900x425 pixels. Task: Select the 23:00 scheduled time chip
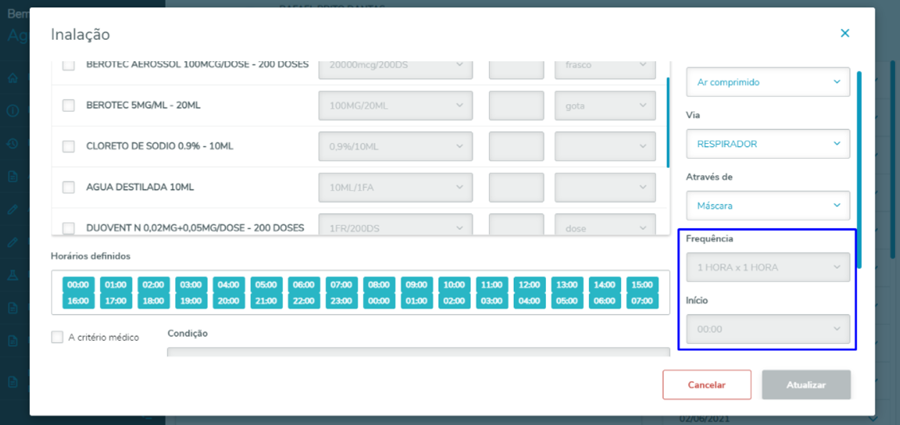tap(342, 301)
